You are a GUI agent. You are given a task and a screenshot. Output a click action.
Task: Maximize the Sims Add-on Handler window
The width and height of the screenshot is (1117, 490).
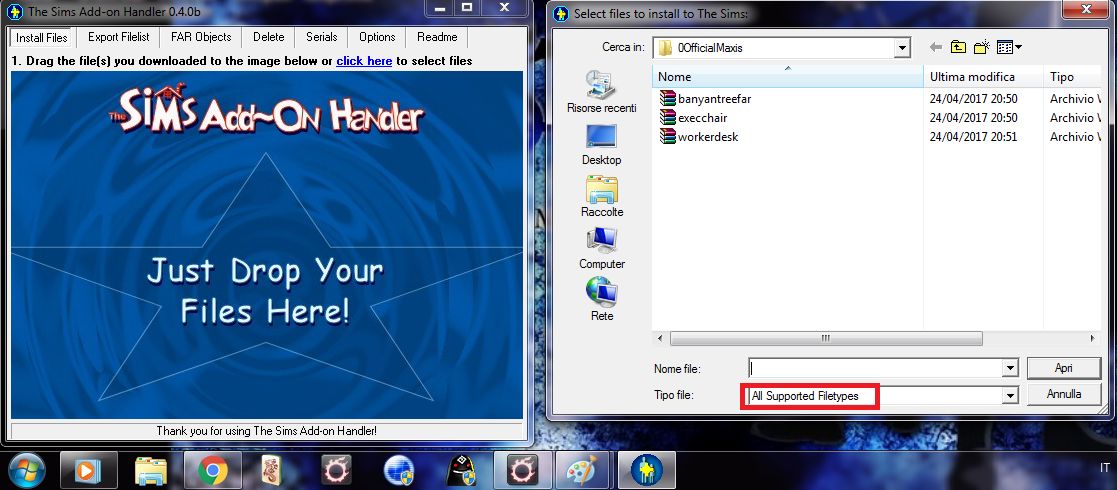[467, 8]
